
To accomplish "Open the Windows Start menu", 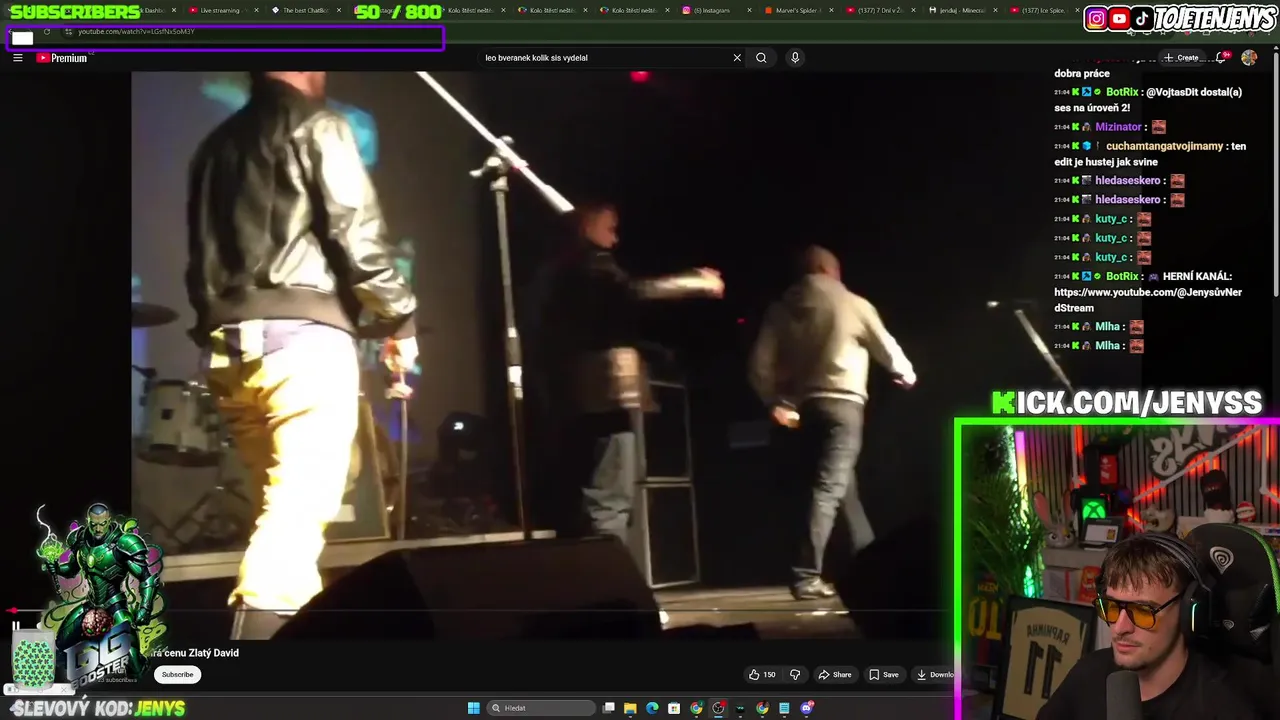I will 473,708.
